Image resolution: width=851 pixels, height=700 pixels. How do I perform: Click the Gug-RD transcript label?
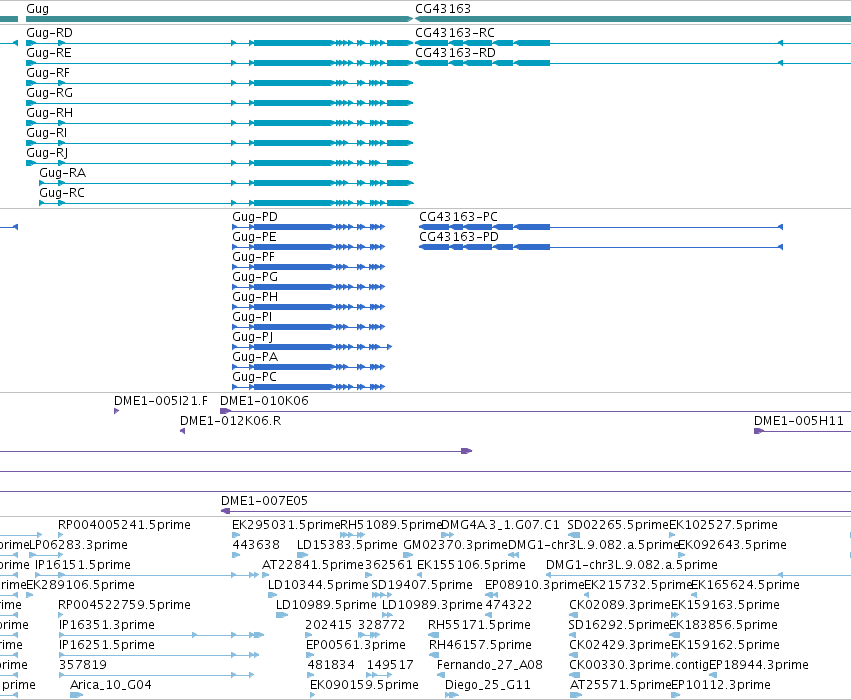click(x=49, y=33)
